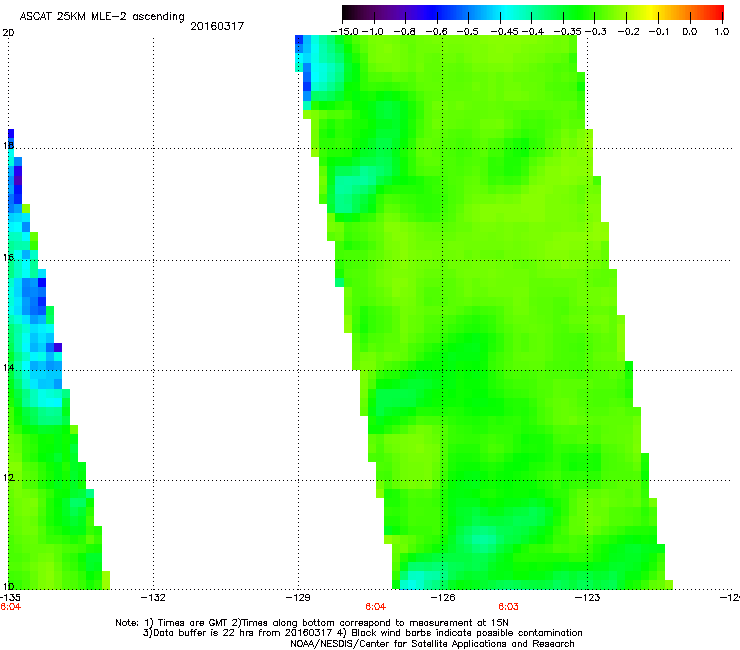740x650 pixels.
Task: Click the '-0.5' color scale label
Action: (468, 32)
